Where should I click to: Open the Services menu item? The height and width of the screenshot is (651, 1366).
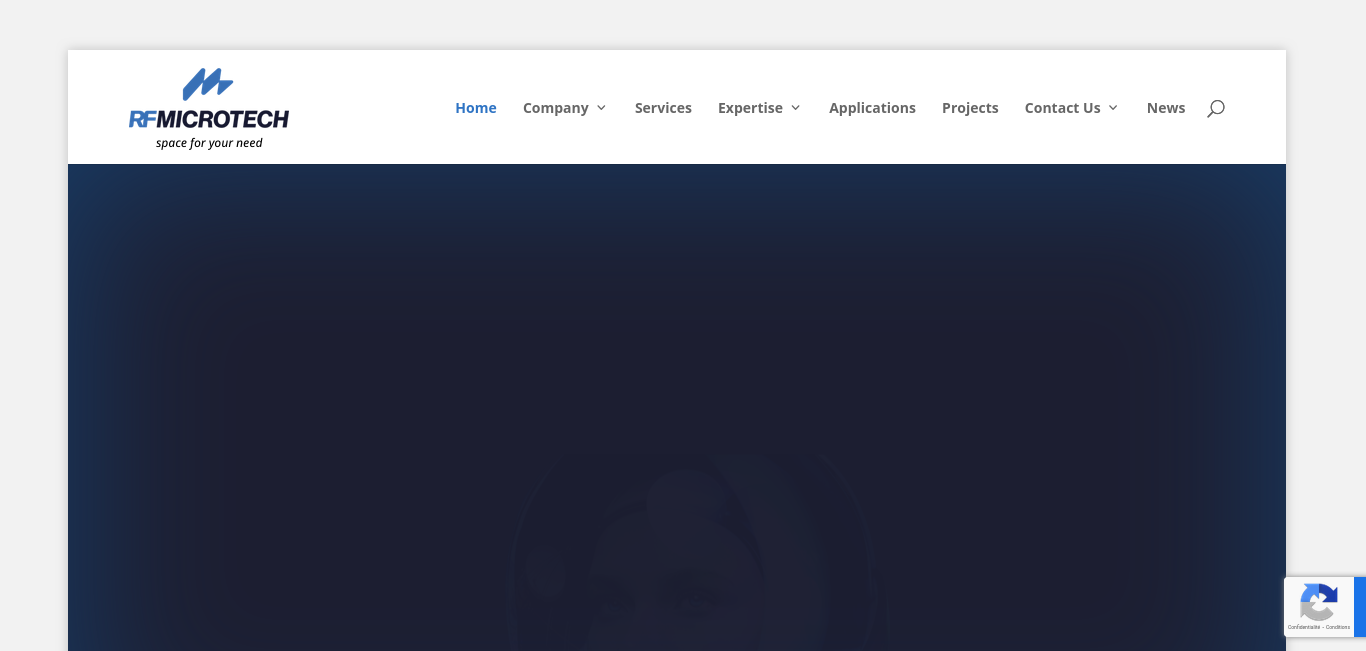coord(663,108)
